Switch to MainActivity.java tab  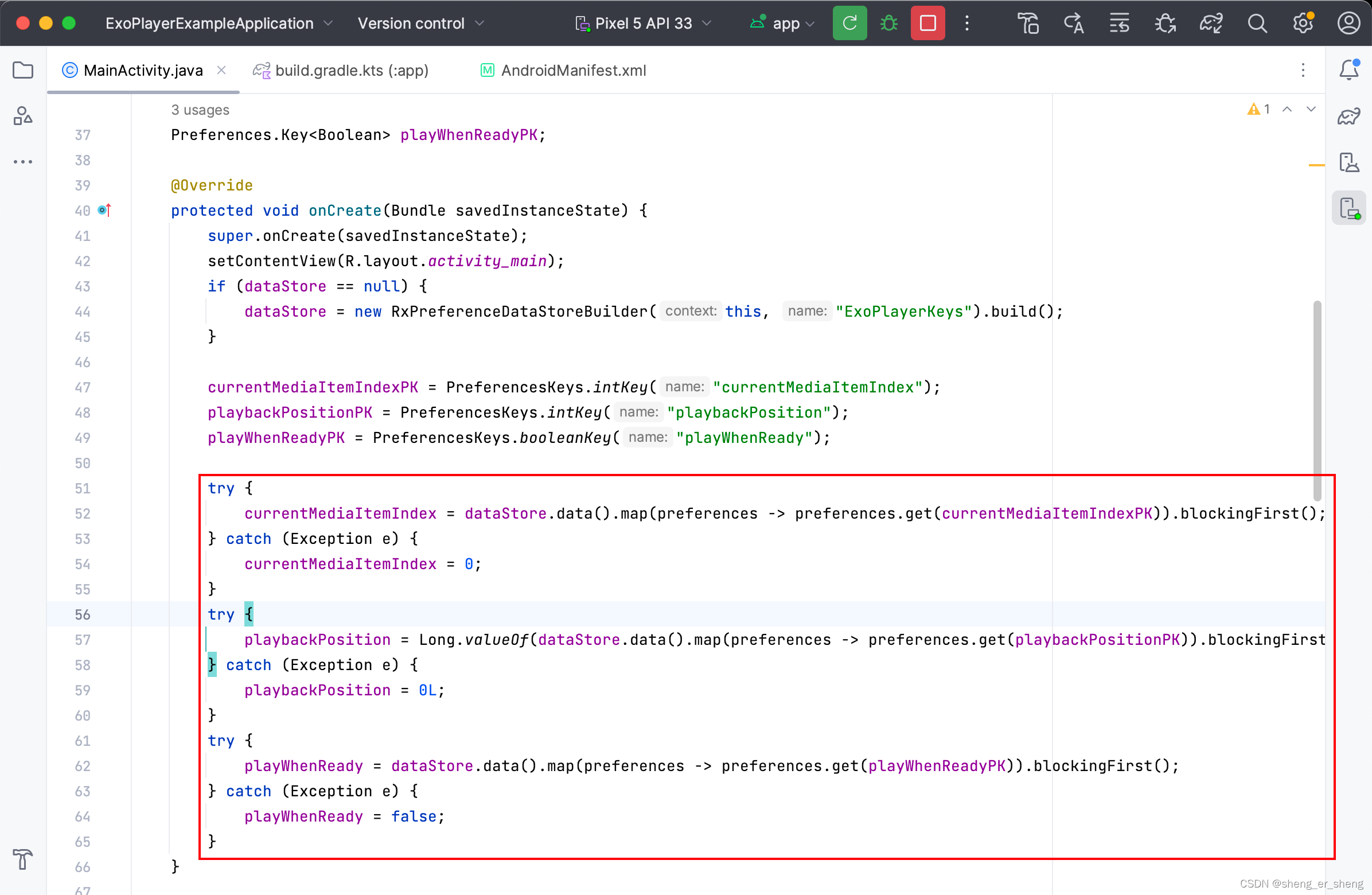coord(143,71)
